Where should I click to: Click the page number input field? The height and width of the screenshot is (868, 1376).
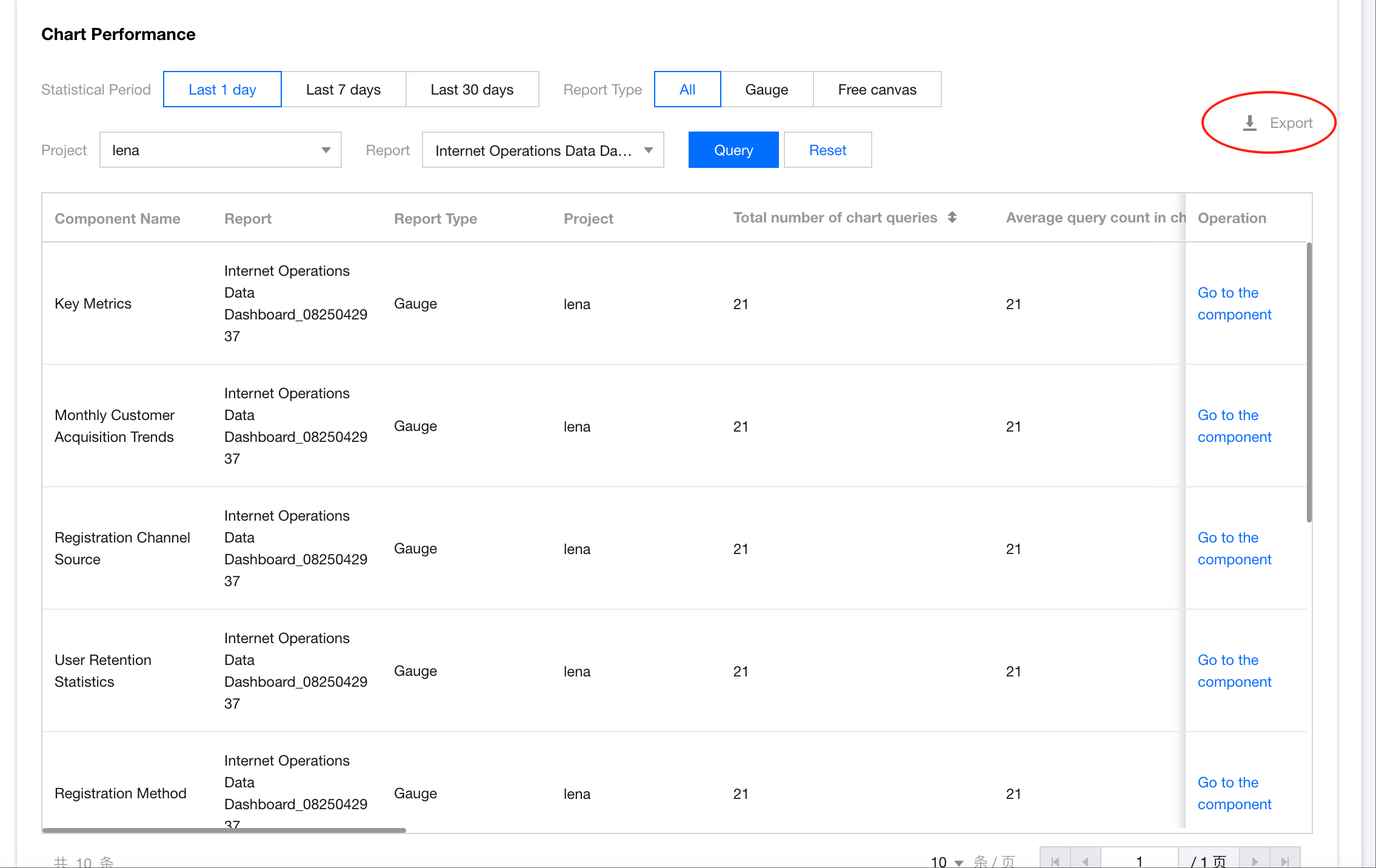click(x=1138, y=861)
